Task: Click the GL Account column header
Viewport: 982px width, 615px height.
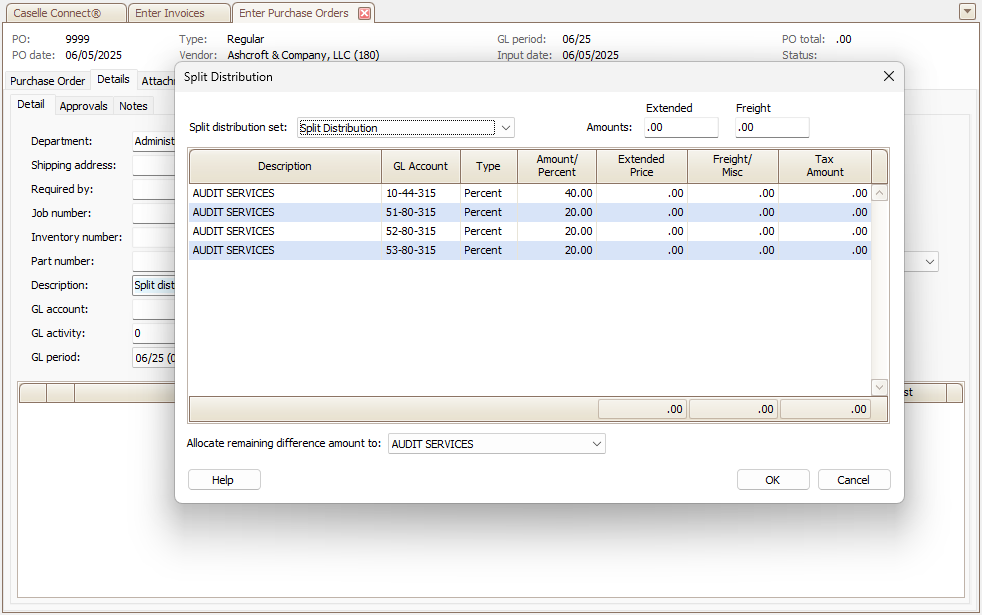Action: click(x=420, y=166)
